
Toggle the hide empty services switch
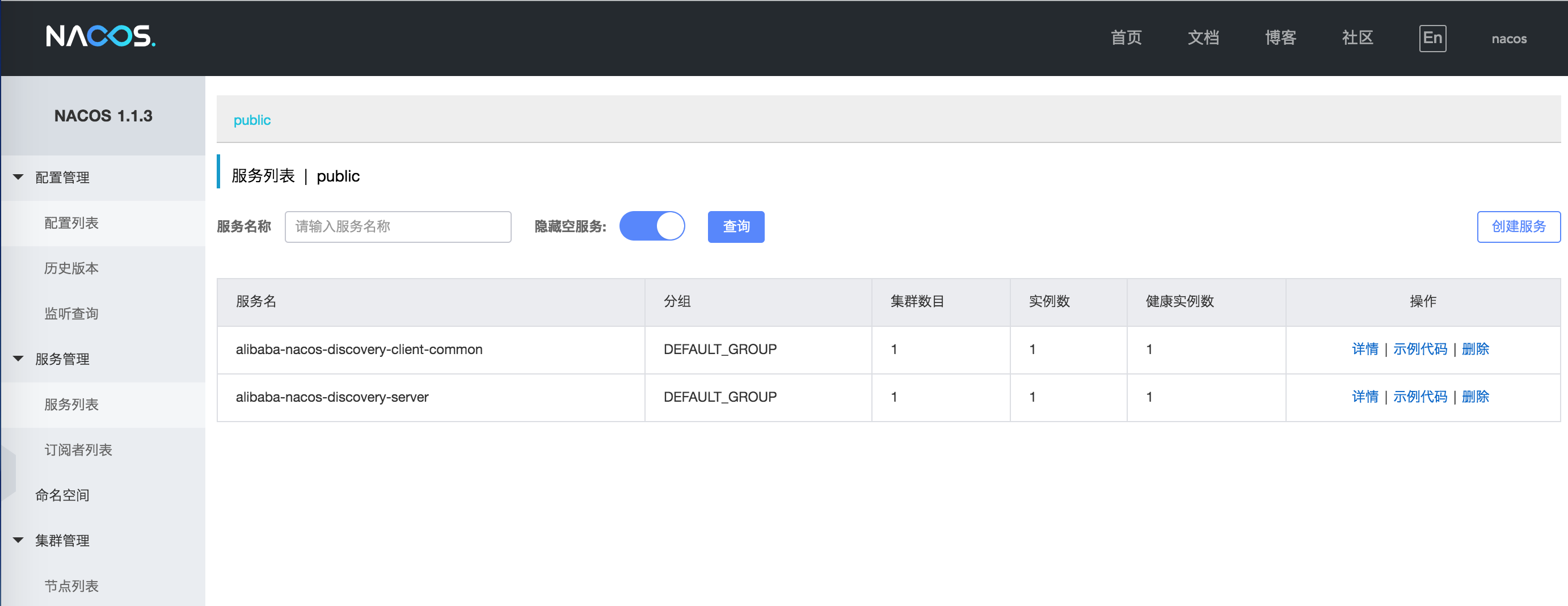click(652, 226)
